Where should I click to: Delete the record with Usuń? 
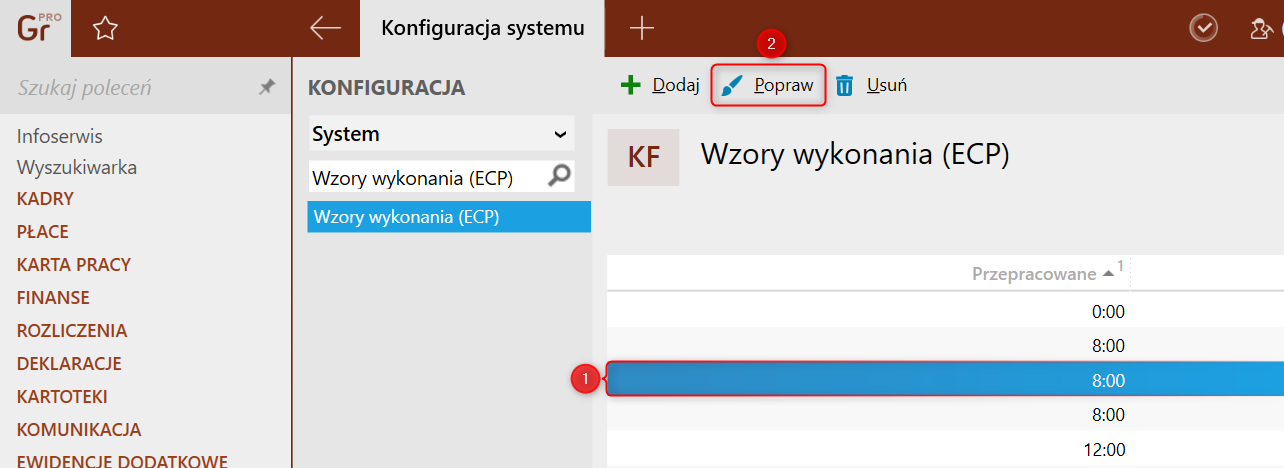pos(871,85)
